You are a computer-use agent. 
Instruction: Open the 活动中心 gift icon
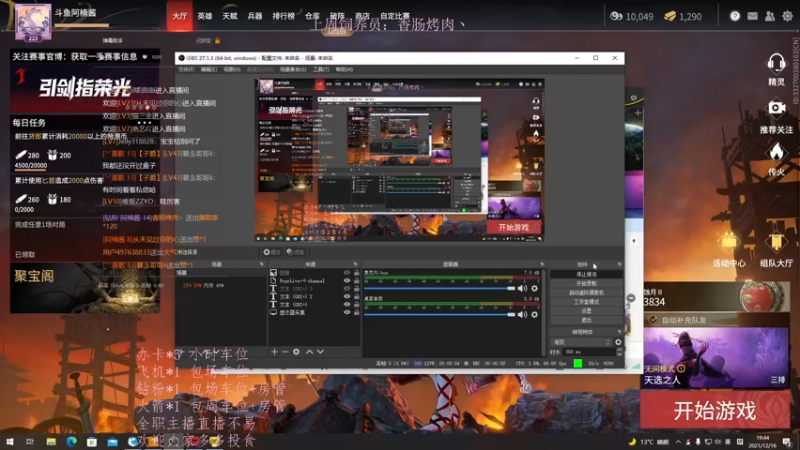(x=729, y=242)
